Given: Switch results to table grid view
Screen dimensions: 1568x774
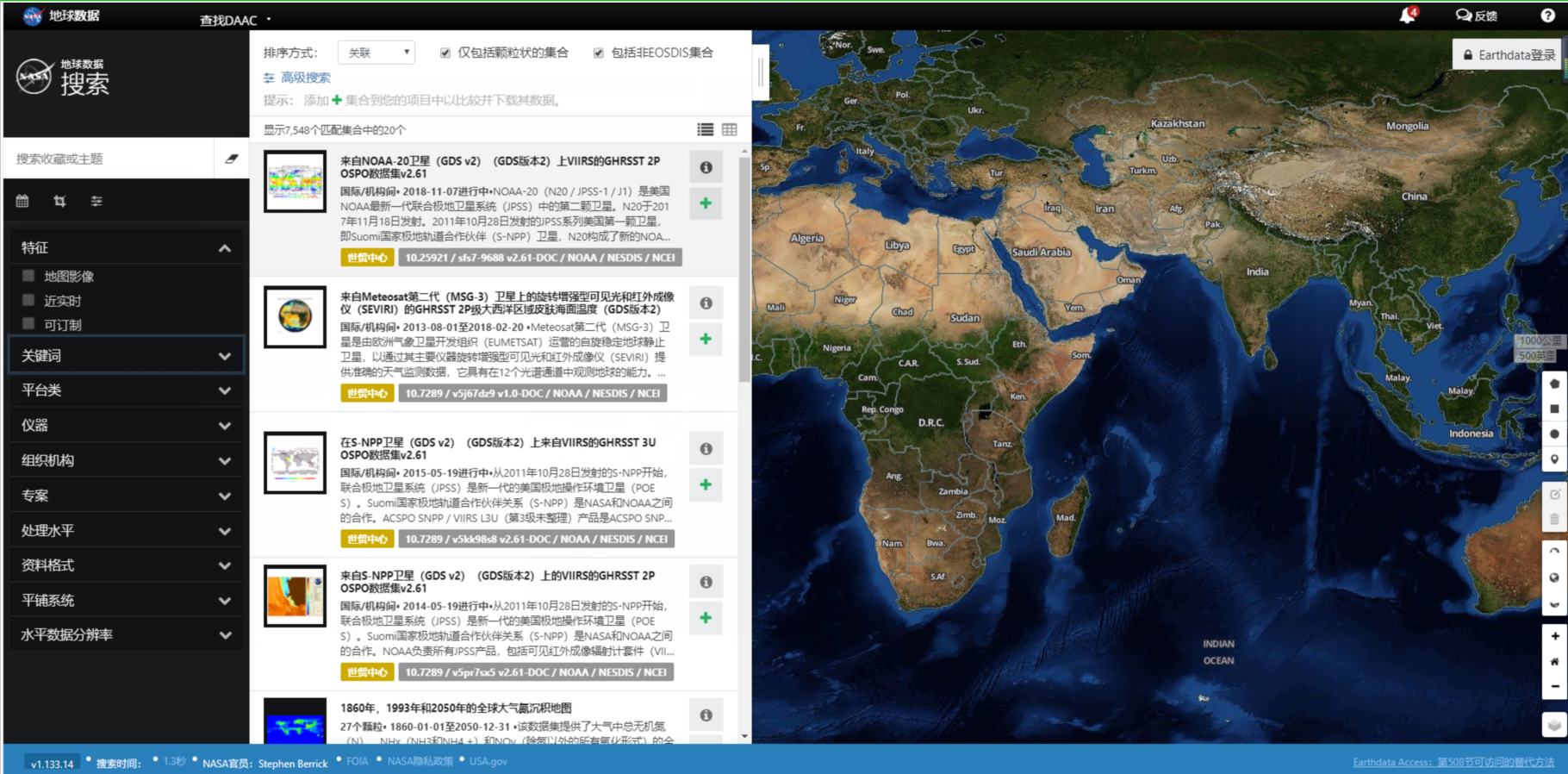Looking at the screenshot, I should point(730,129).
